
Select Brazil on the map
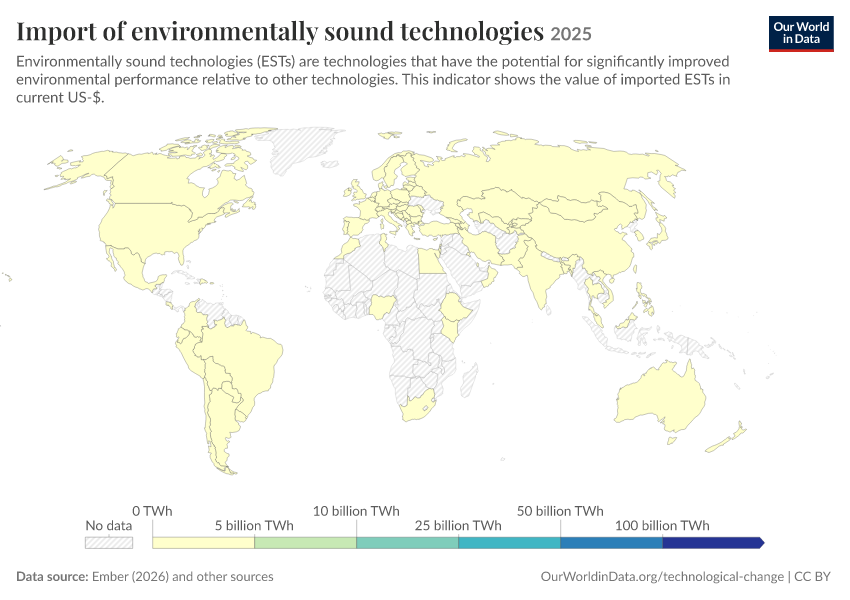click(245, 358)
